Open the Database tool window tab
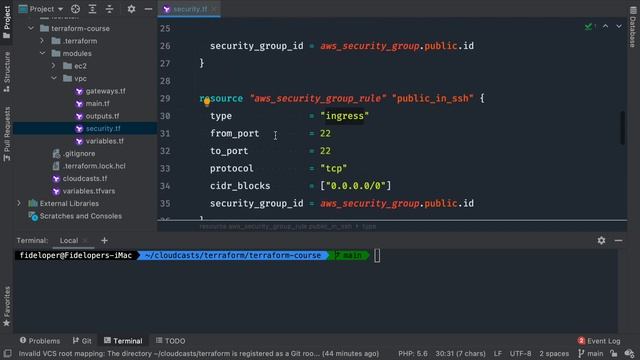Viewport: 640px width, 360px height. click(633, 27)
